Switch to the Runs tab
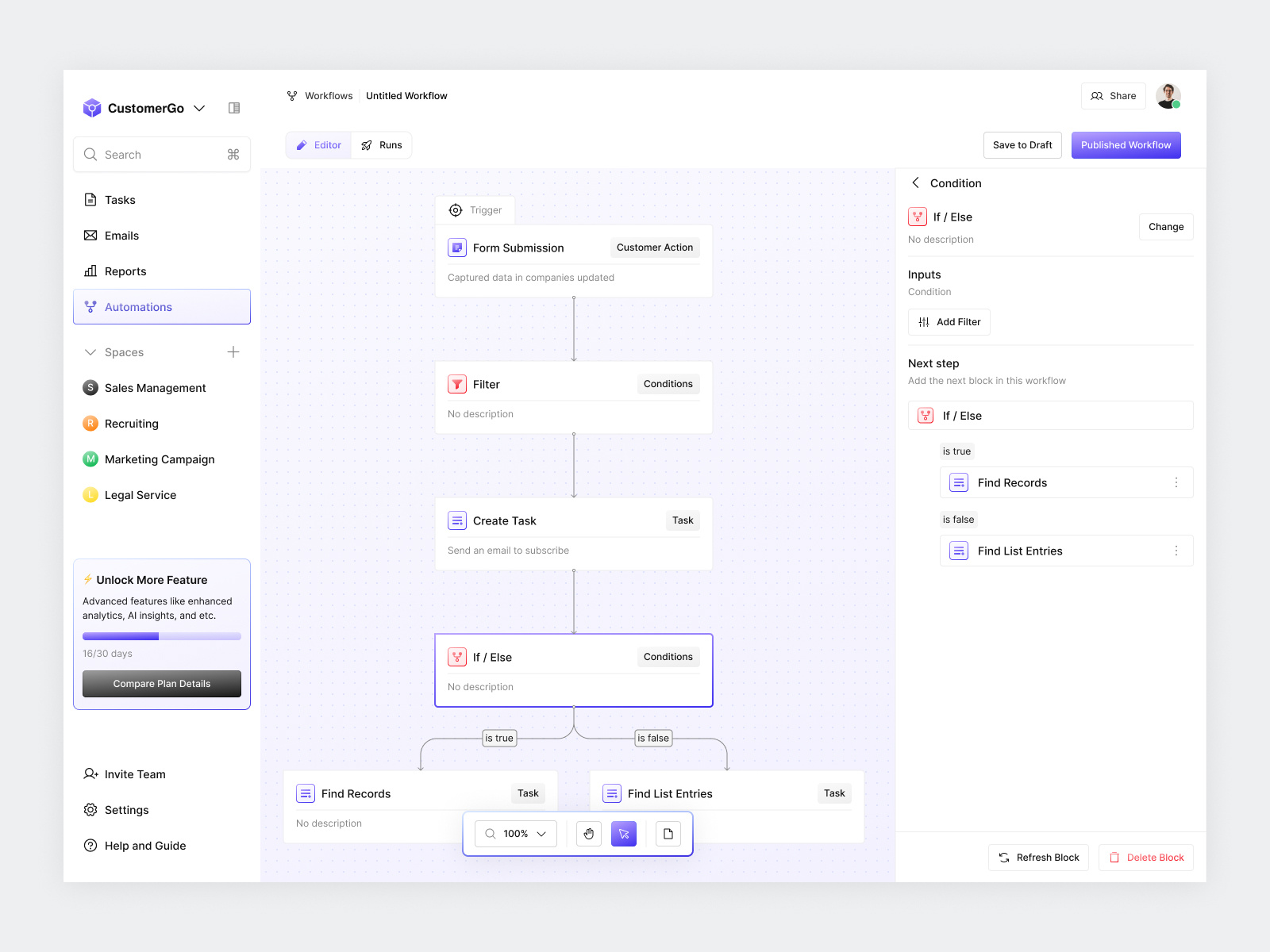This screenshot has width=1270, height=952. coord(383,145)
